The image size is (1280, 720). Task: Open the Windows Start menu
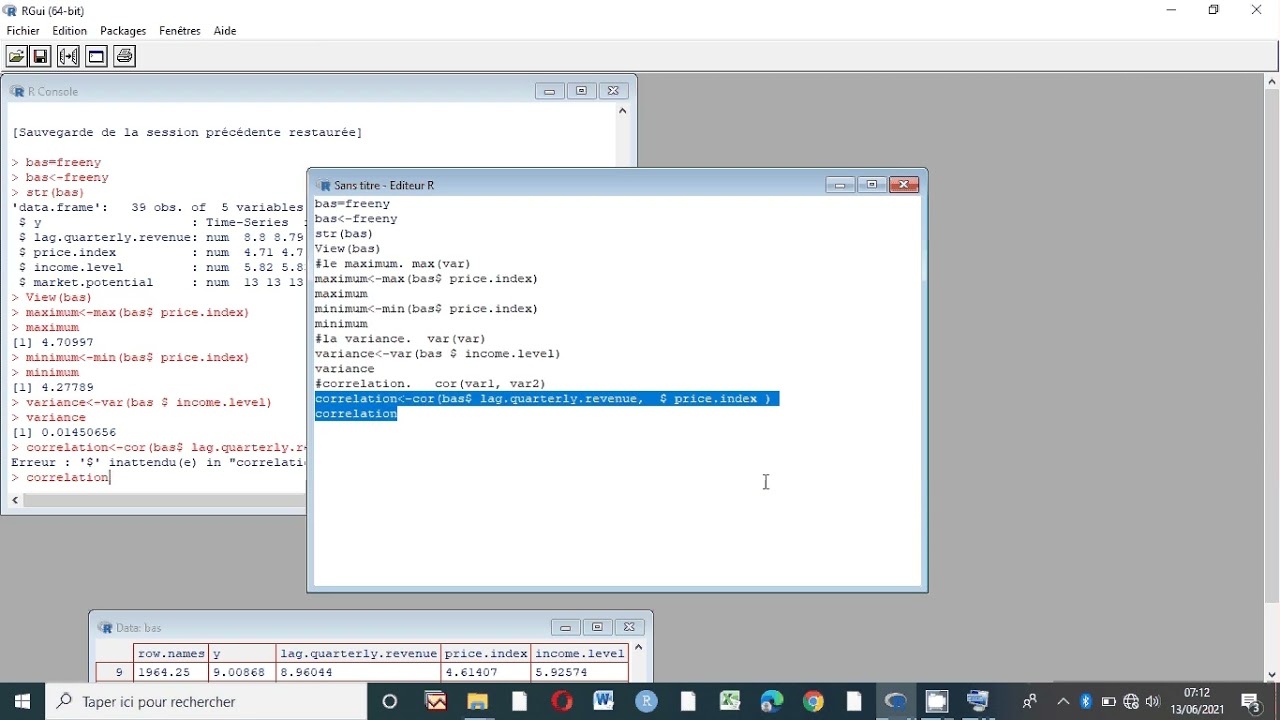(x=22, y=701)
